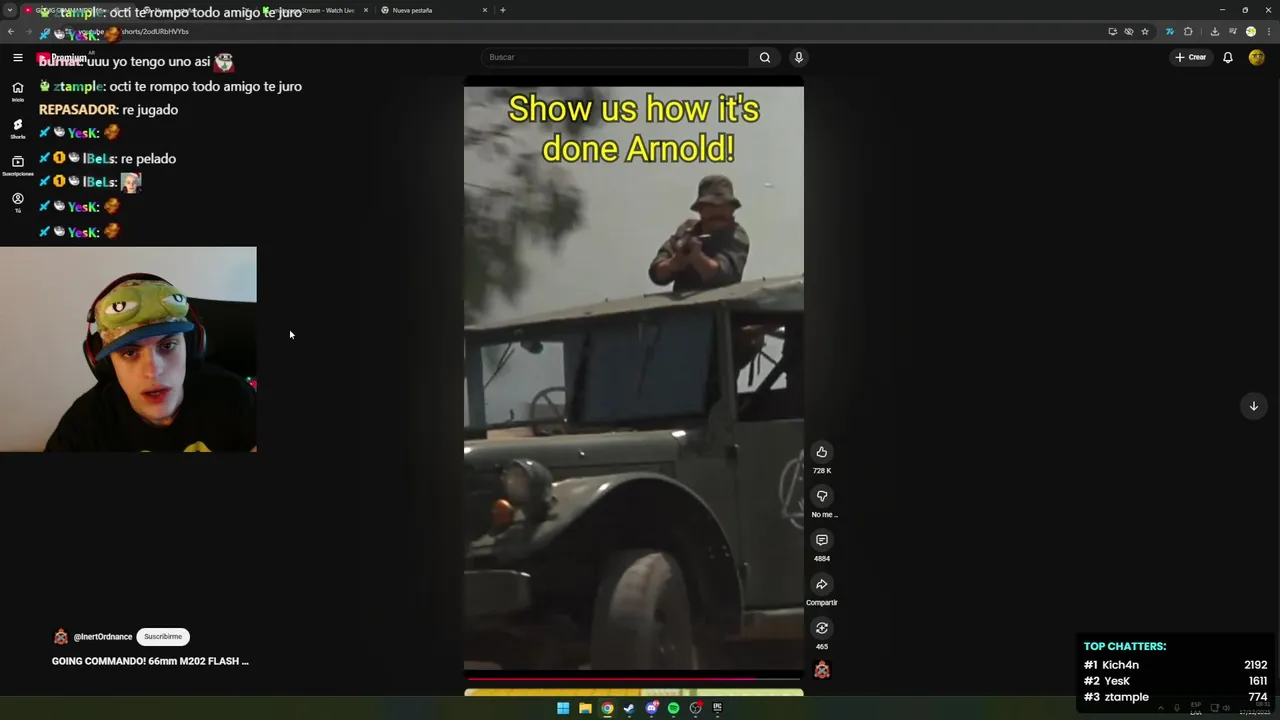Open the translate extension icon

(1169, 32)
